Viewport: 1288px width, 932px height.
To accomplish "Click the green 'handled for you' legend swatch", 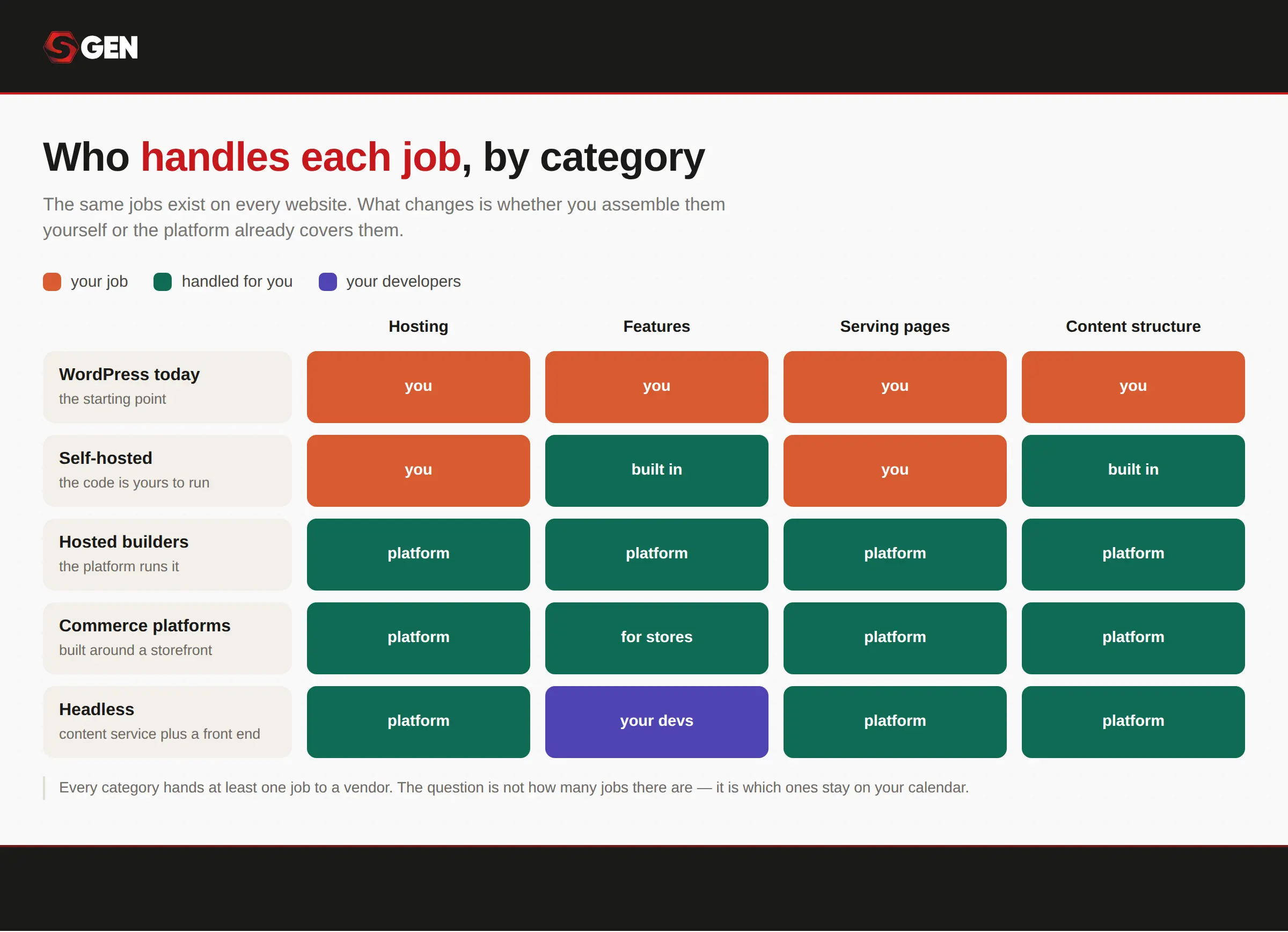I will [163, 282].
